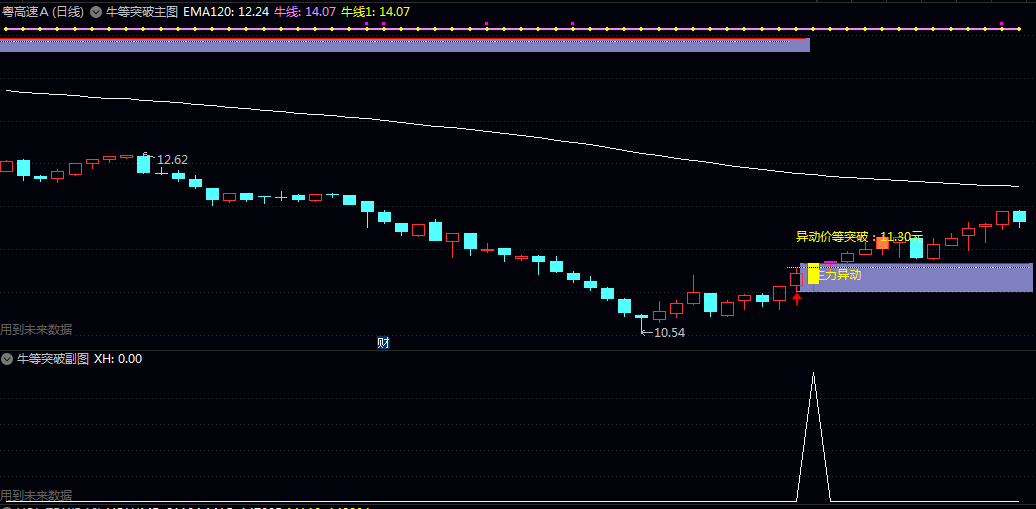Expand the 牛等突破副图 indicator dropdown arrow

coord(7,359)
